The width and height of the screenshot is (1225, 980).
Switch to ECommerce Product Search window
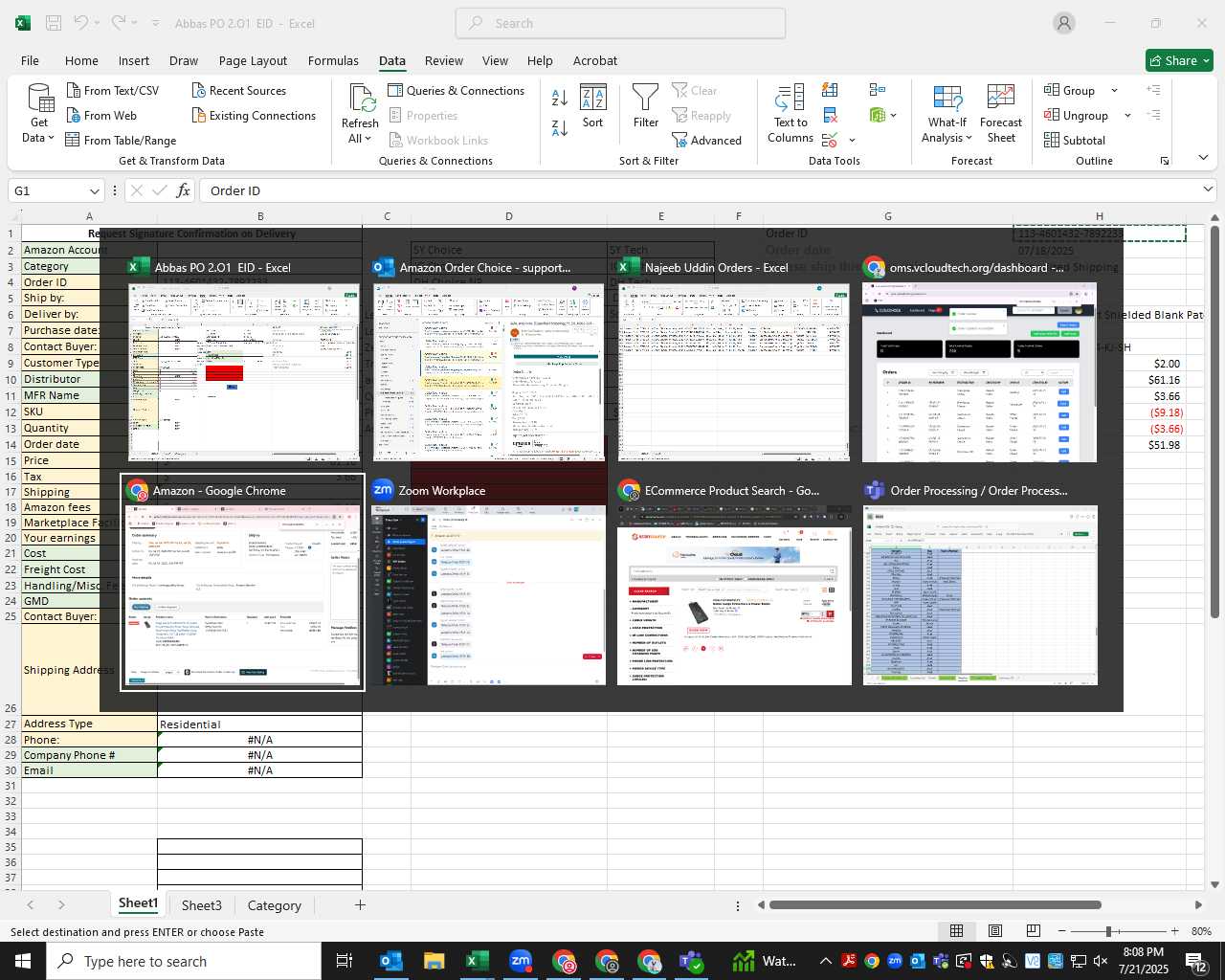[x=734, y=583]
